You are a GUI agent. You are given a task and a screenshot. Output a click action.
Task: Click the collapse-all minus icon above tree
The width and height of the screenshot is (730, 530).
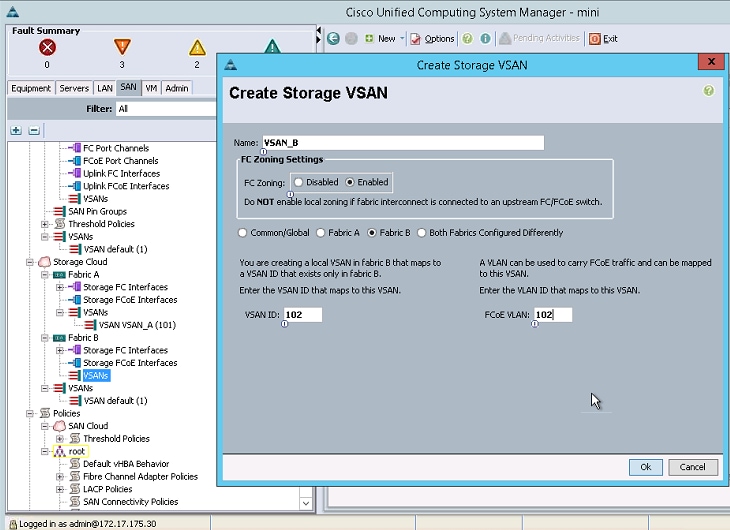click(34, 130)
